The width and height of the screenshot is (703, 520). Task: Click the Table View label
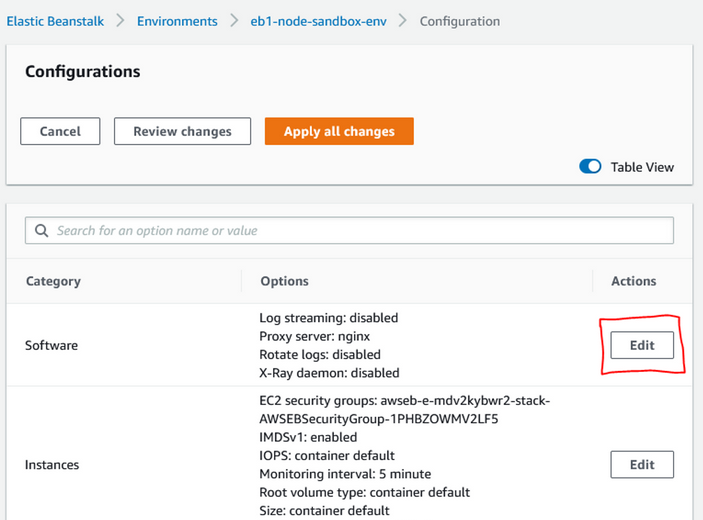tap(642, 167)
